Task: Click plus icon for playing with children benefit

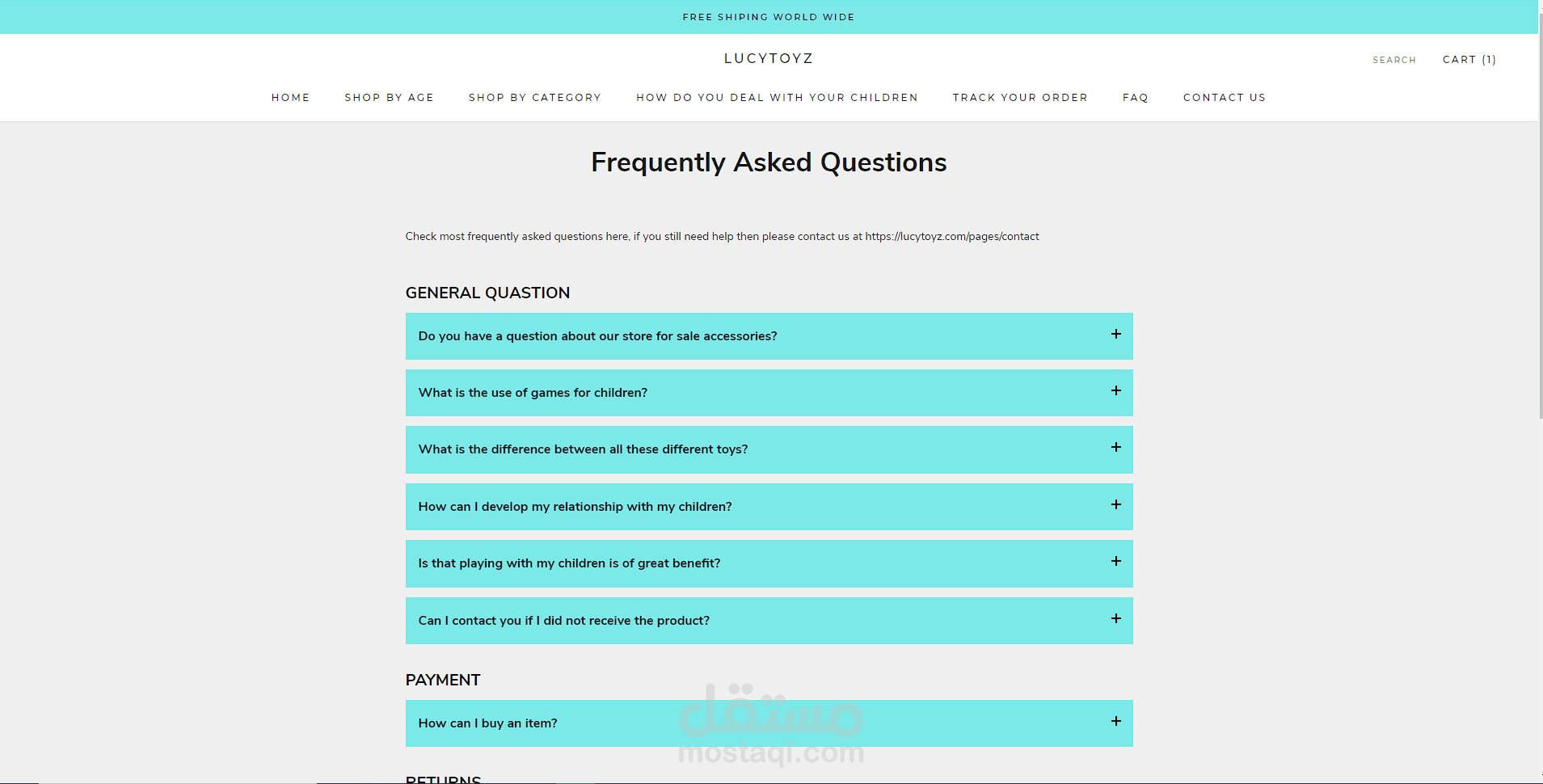Action: (1115, 562)
